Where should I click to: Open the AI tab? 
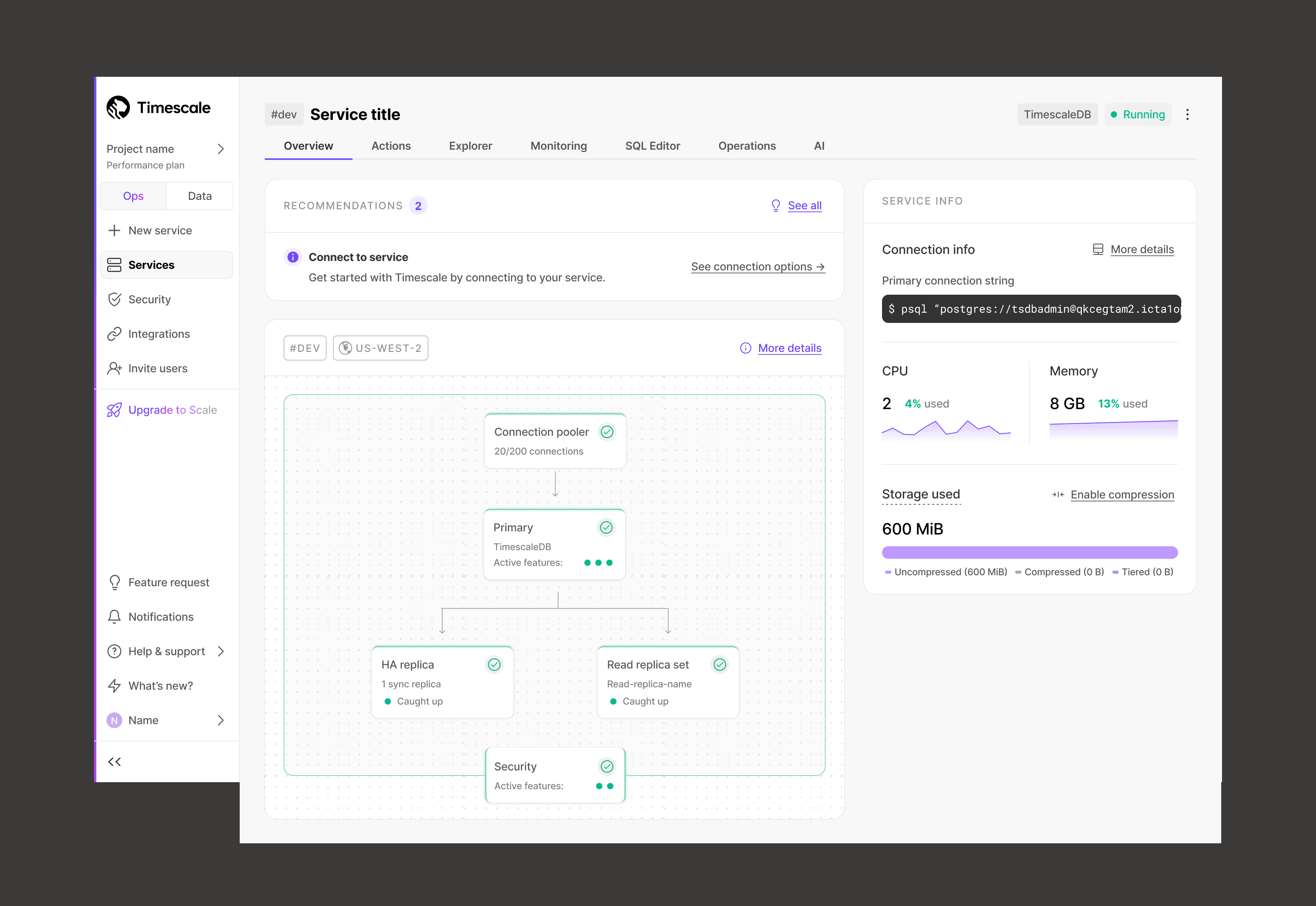[819, 146]
